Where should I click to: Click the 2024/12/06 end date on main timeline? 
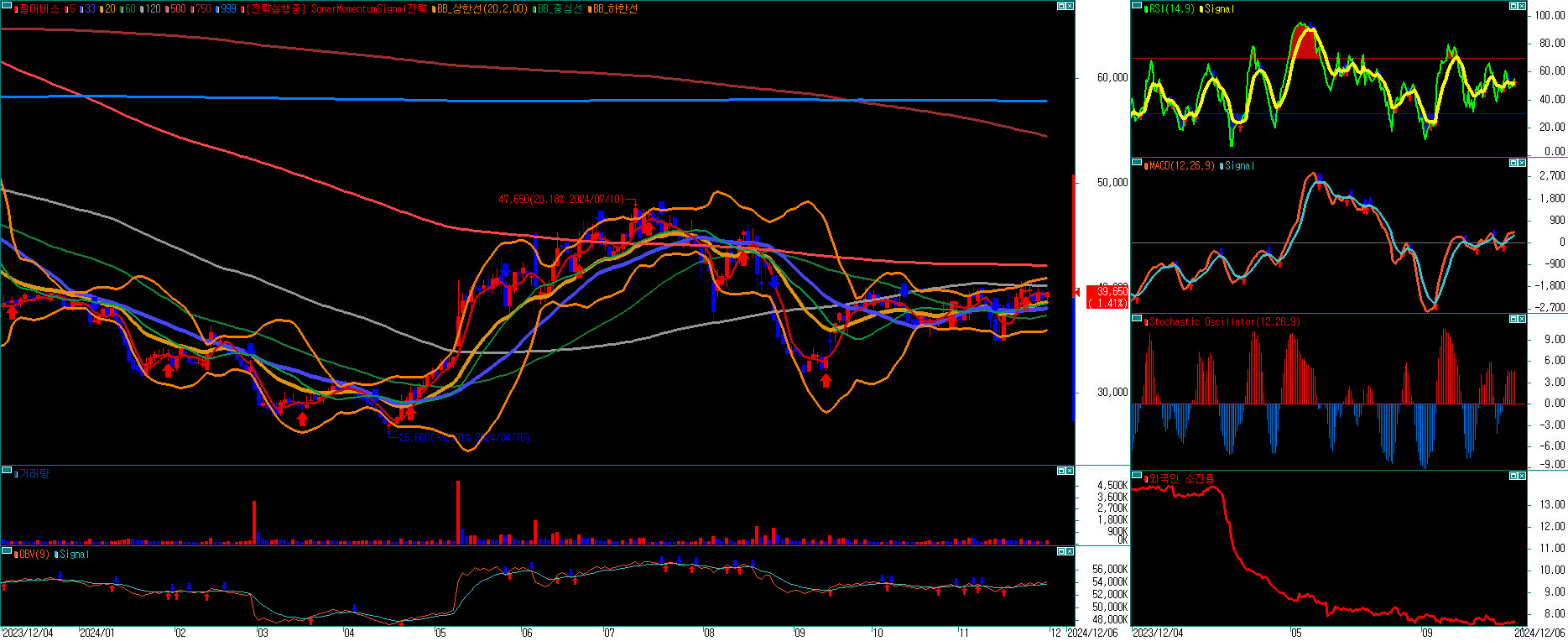(x=1093, y=633)
